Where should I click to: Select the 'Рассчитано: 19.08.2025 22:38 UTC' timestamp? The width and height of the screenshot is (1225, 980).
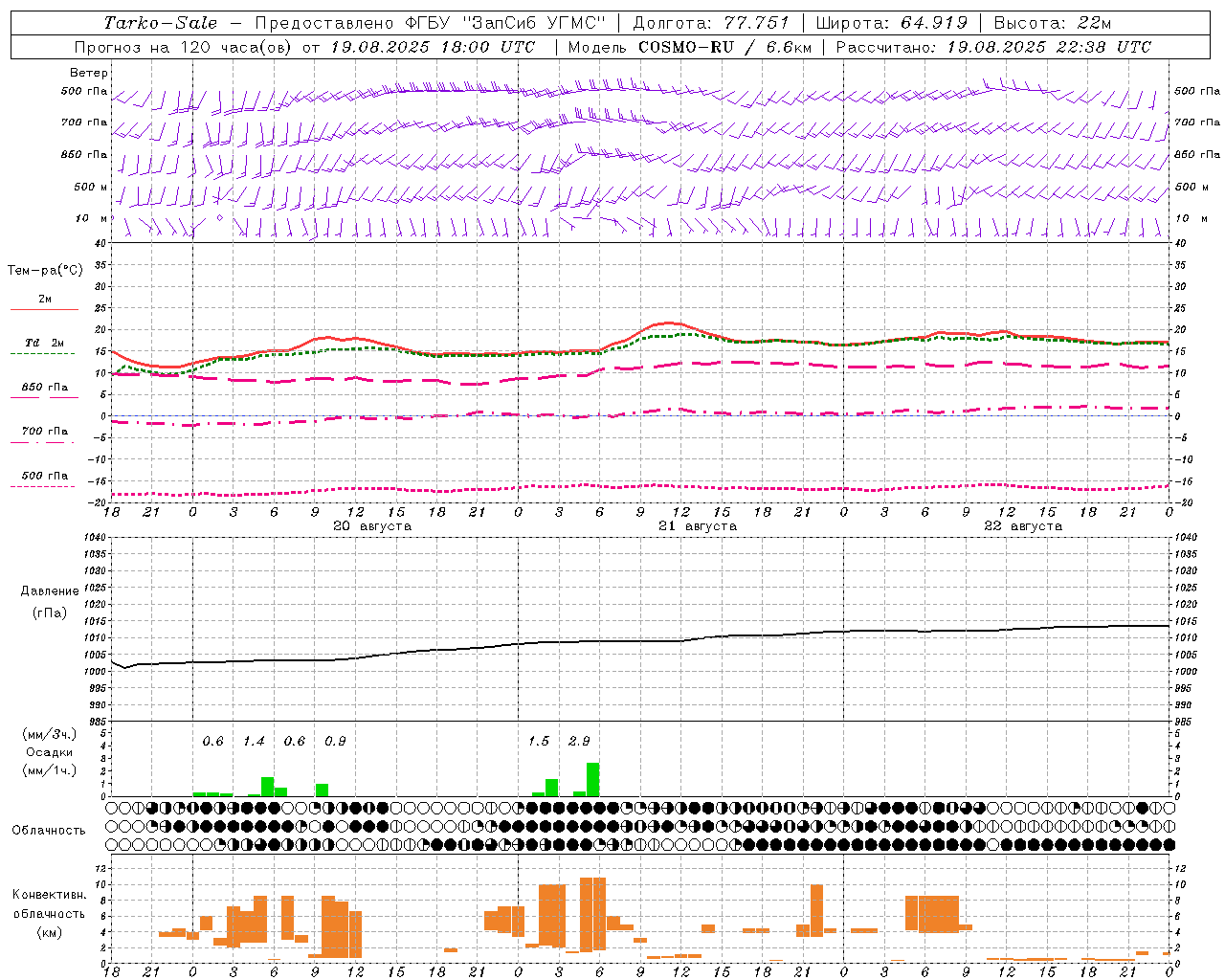(x=993, y=47)
